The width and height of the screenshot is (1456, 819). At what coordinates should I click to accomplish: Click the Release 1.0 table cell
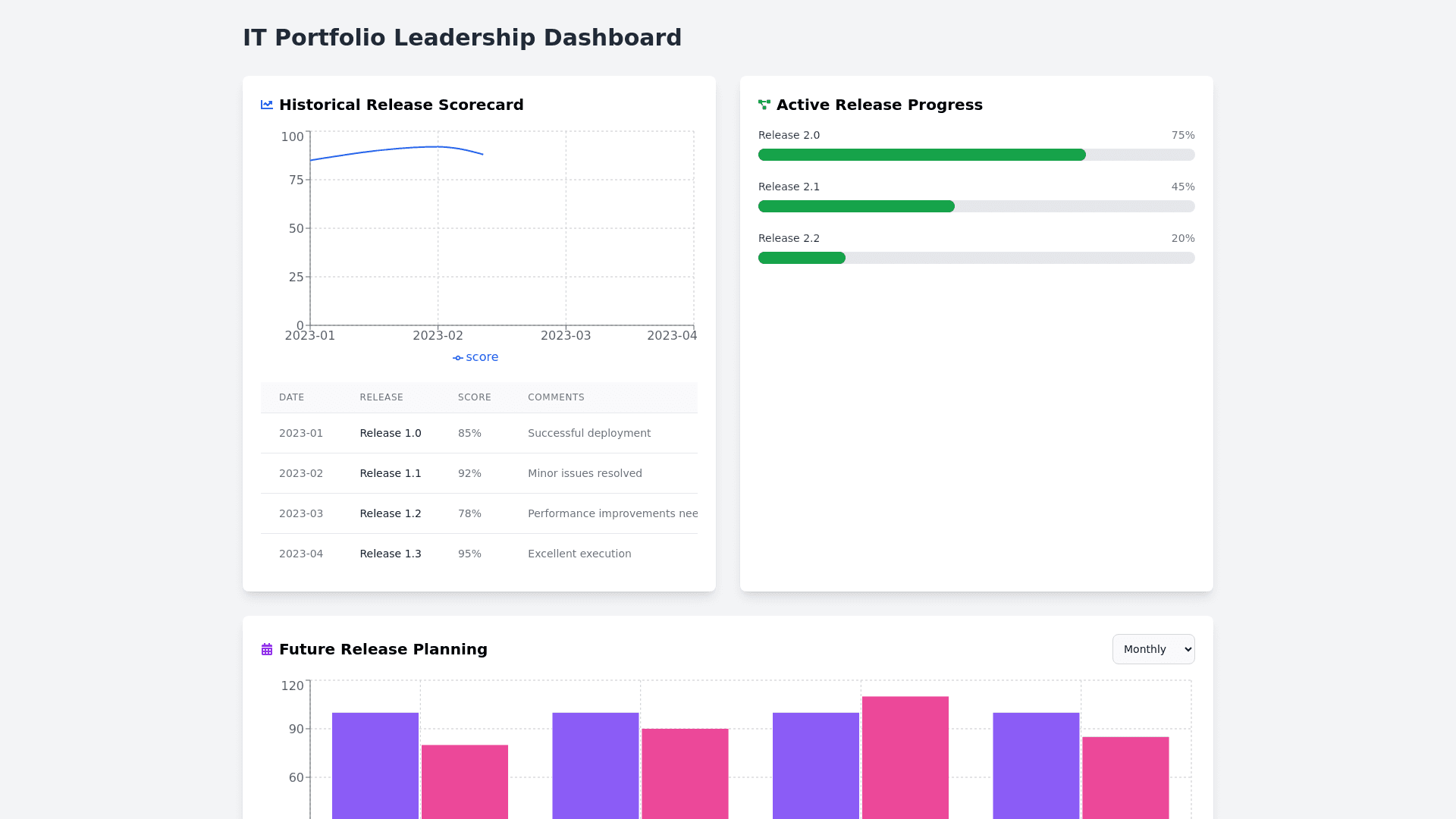[x=391, y=433]
